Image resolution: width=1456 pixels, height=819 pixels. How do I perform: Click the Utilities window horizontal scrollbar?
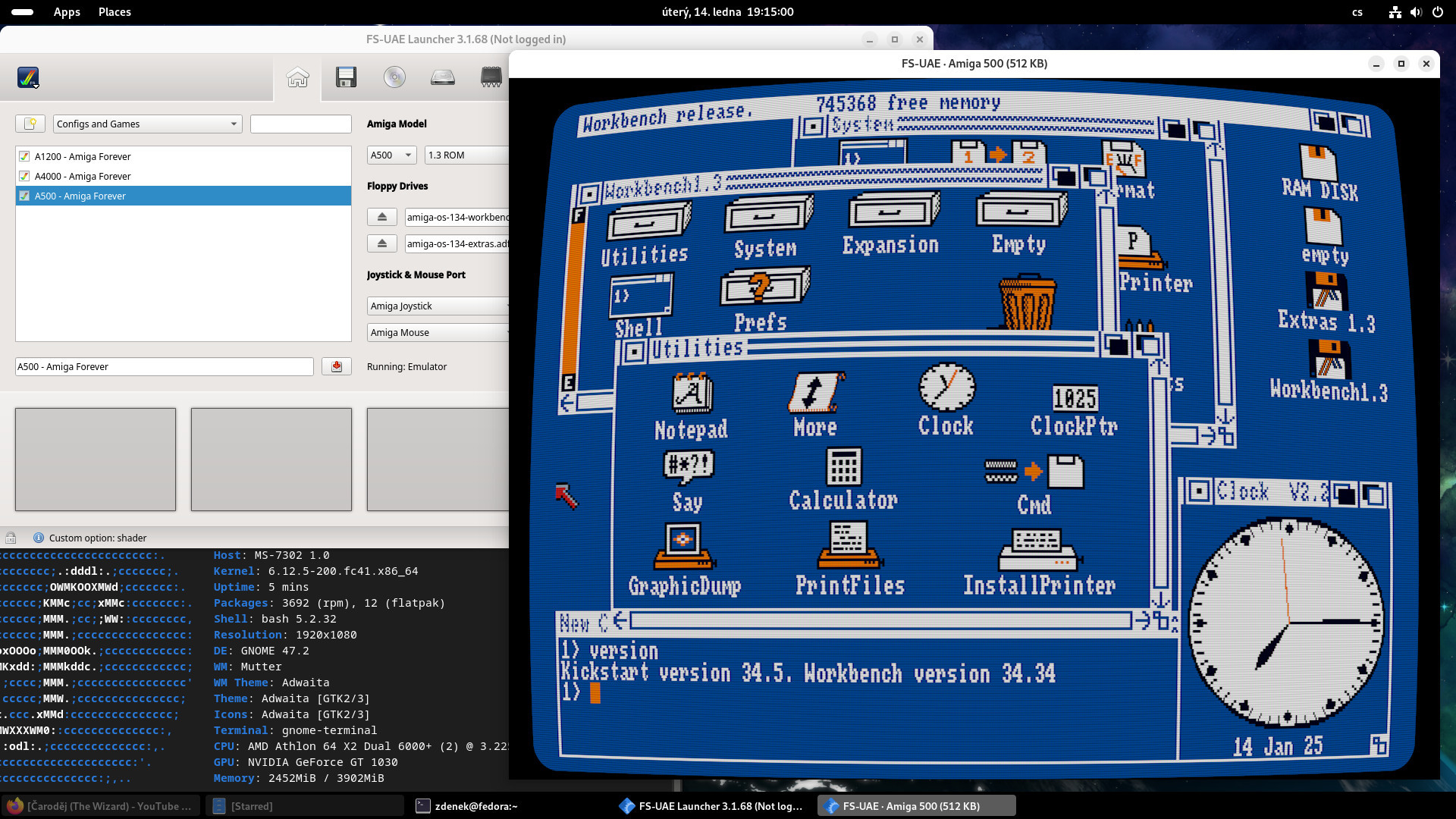point(880,622)
